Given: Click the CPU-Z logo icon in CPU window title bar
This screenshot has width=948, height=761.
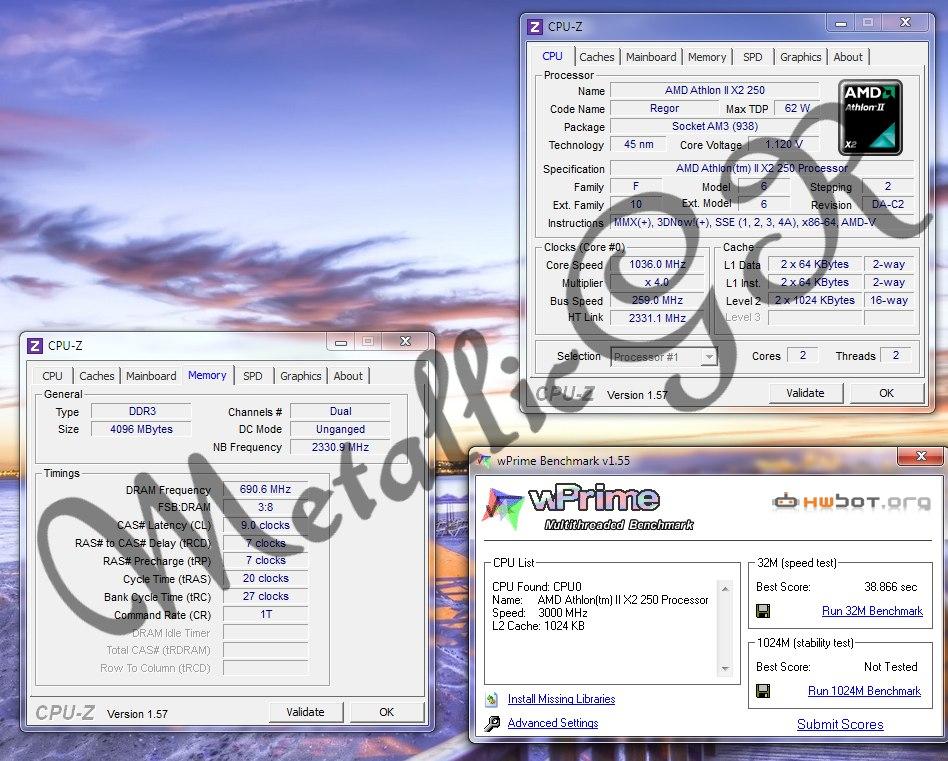Looking at the screenshot, I should [x=534, y=27].
